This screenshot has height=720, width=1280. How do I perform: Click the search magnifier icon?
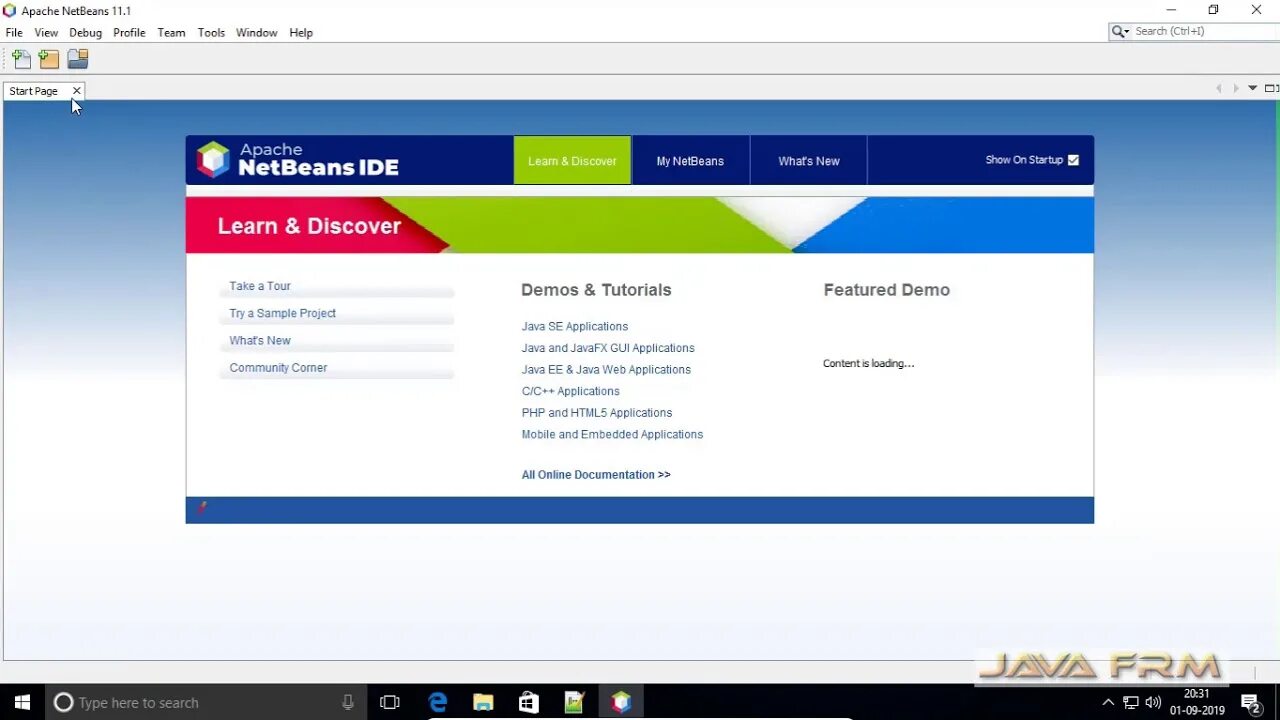click(x=1120, y=32)
